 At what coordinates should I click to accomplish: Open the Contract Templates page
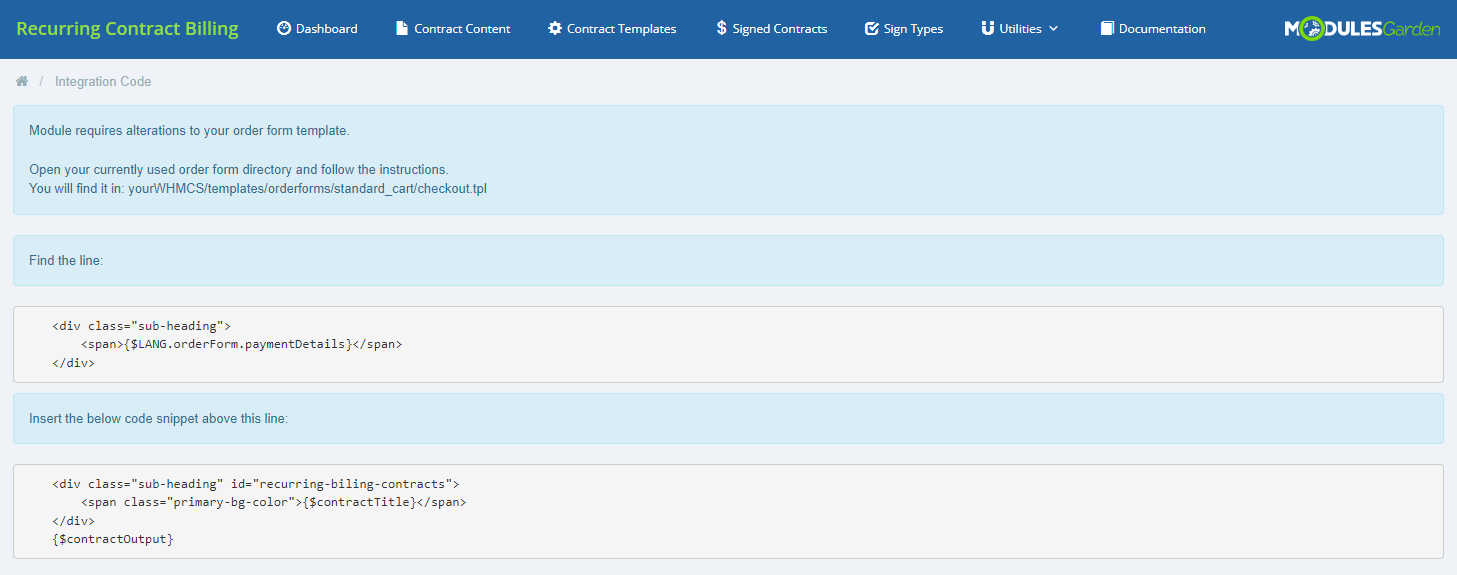click(x=612, y=29)
